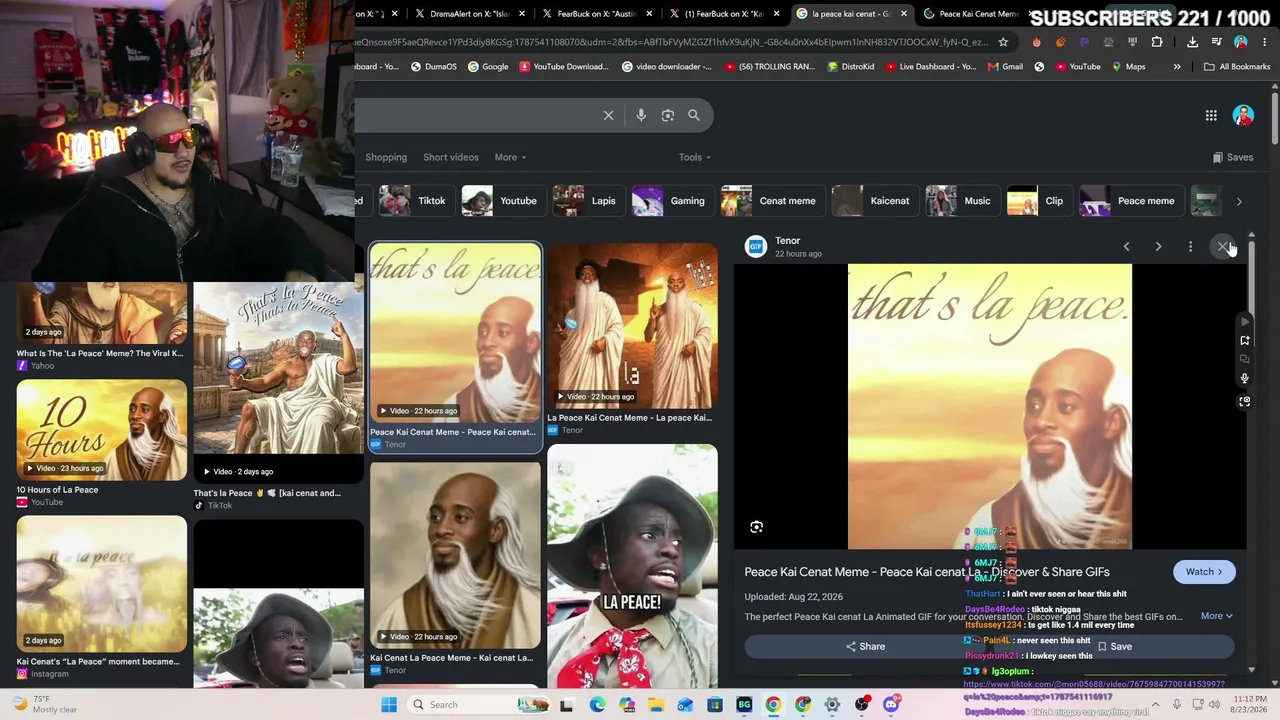Clear the Google search box text
Screen dimensions: 1280x720
[x=608, y=115]
